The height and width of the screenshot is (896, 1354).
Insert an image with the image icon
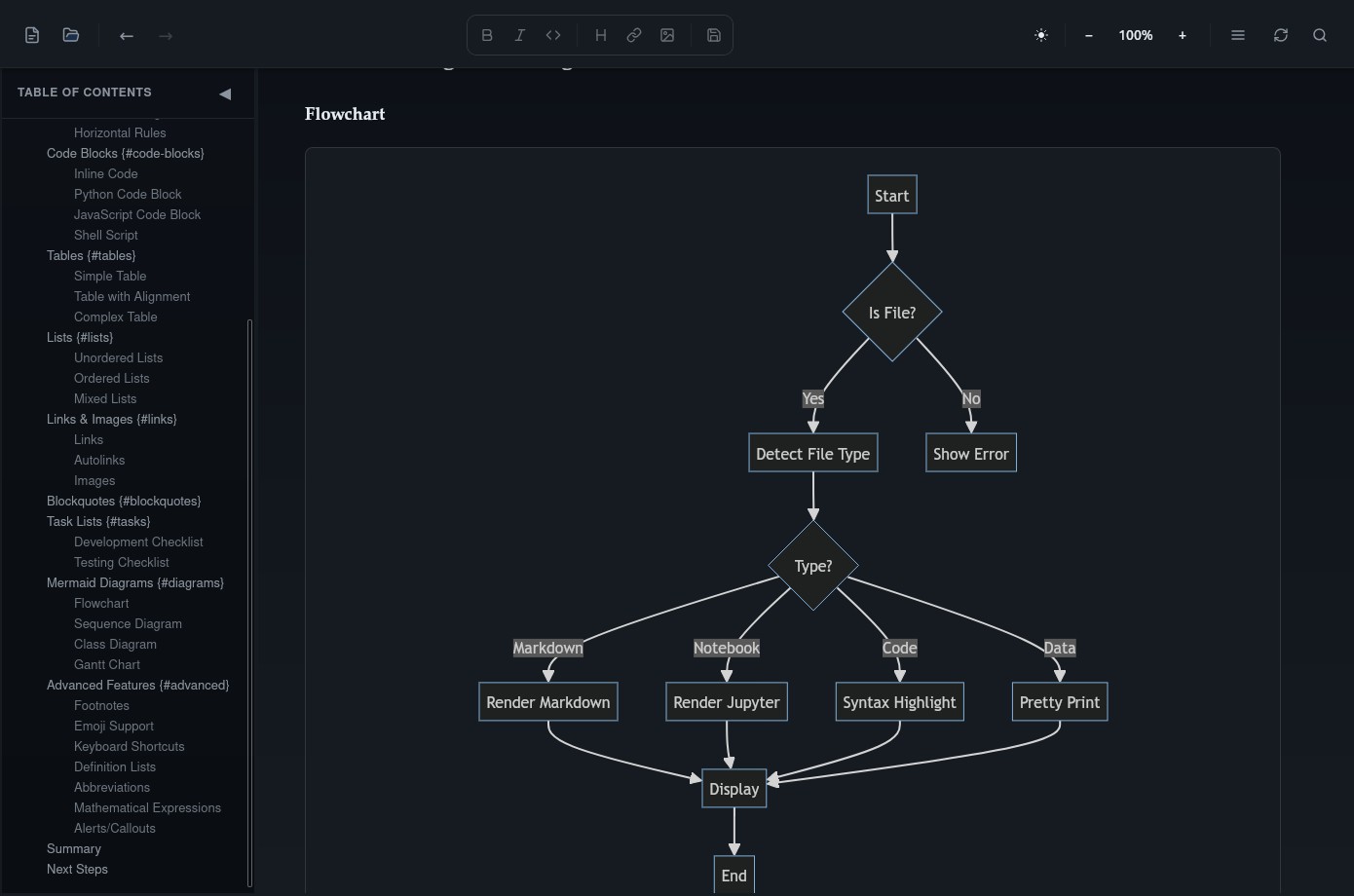[667, 35]
